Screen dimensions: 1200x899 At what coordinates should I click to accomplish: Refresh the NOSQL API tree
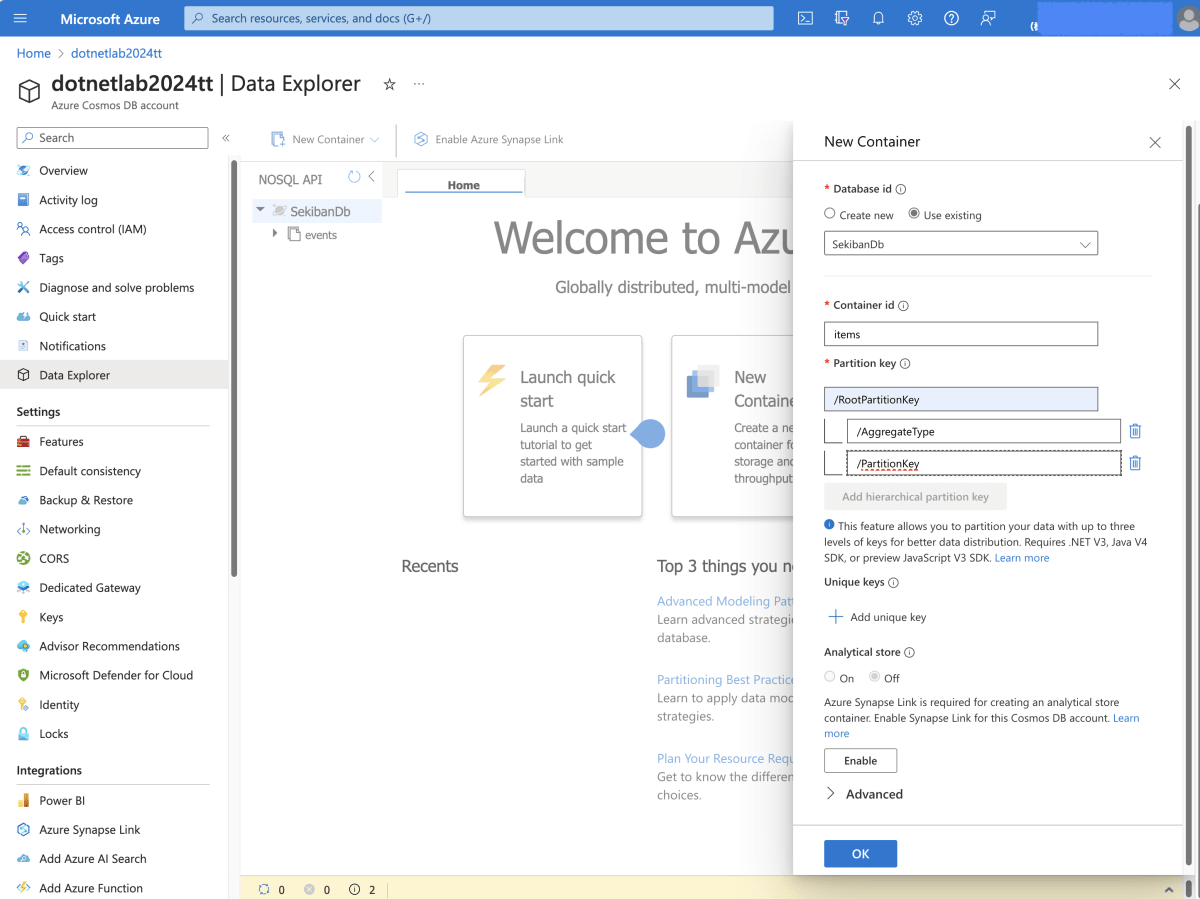[x=354, y=177]
